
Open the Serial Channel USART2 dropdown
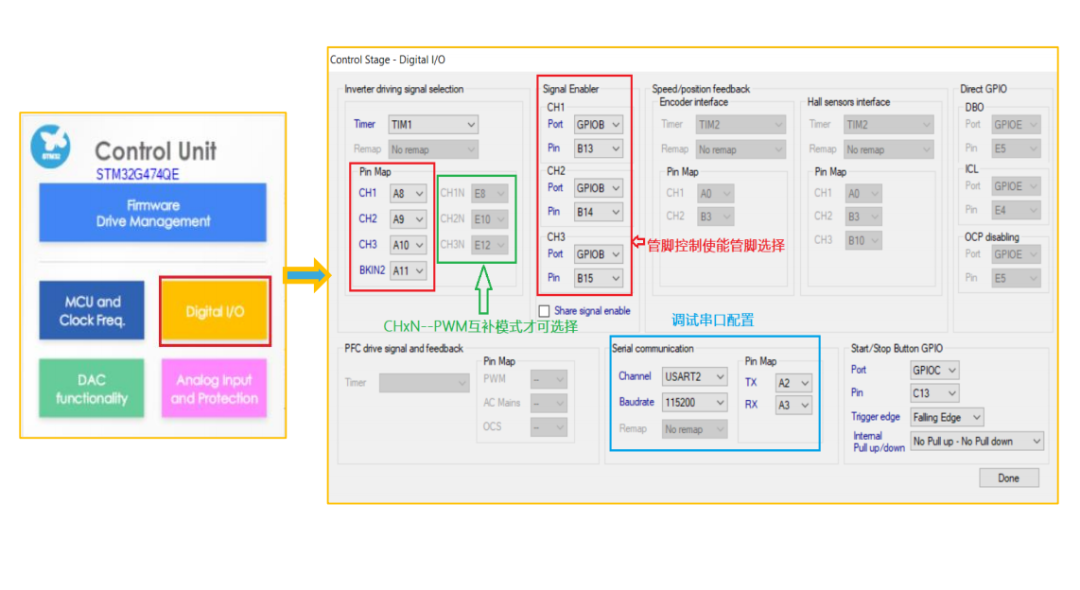coord(693,377)
